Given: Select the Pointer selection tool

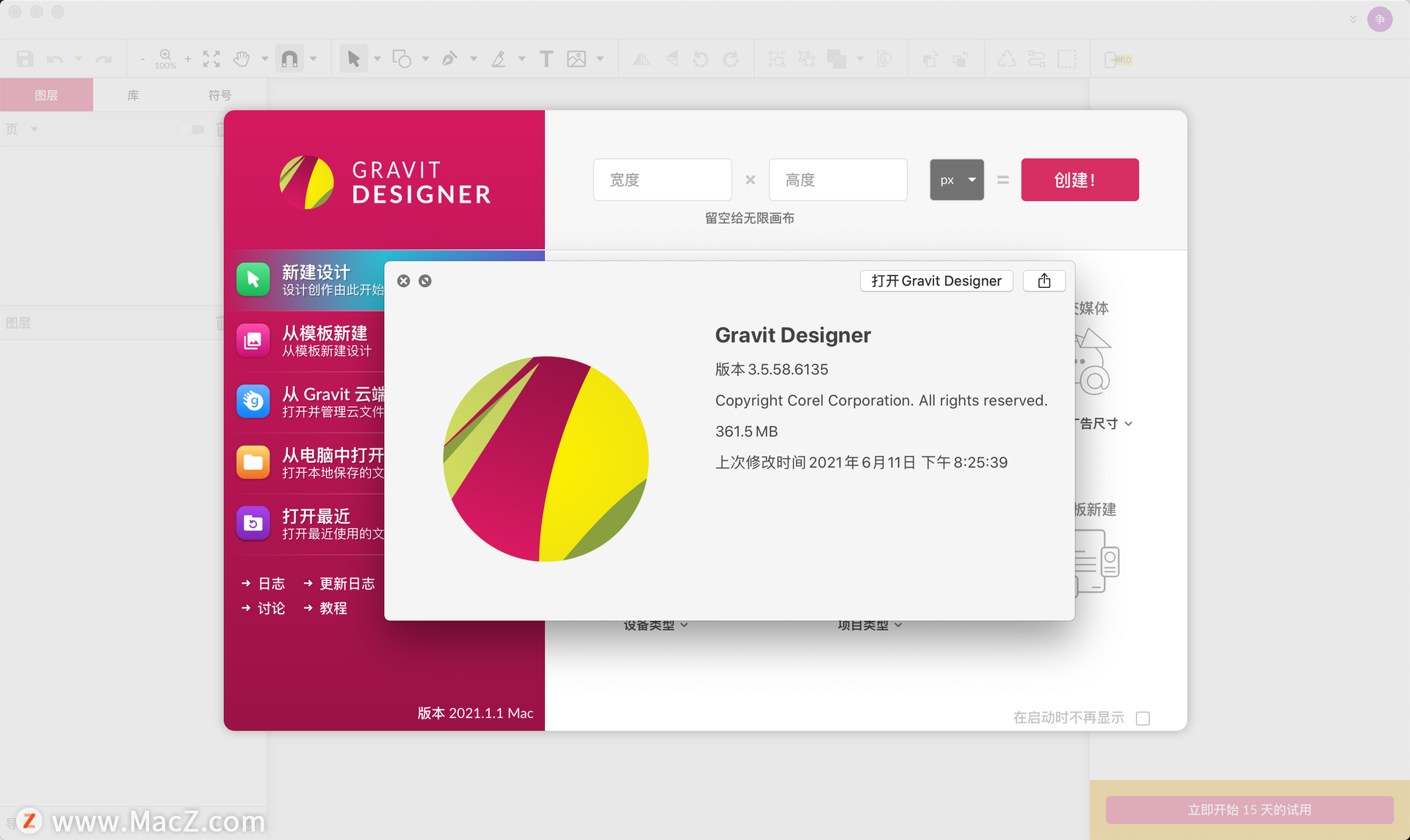Looking at the screenshot, I should [x=353, y=59].
